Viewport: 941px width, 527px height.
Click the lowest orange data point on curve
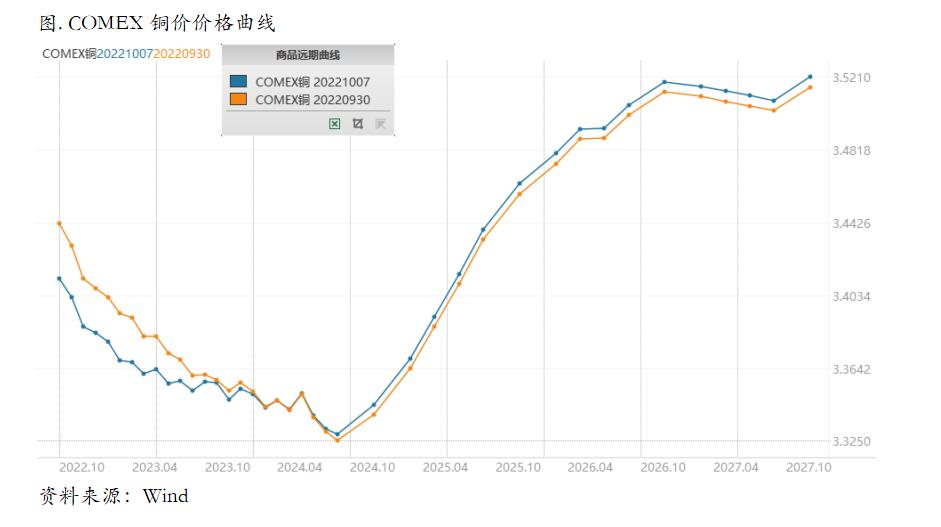click(x=337, y=440)
